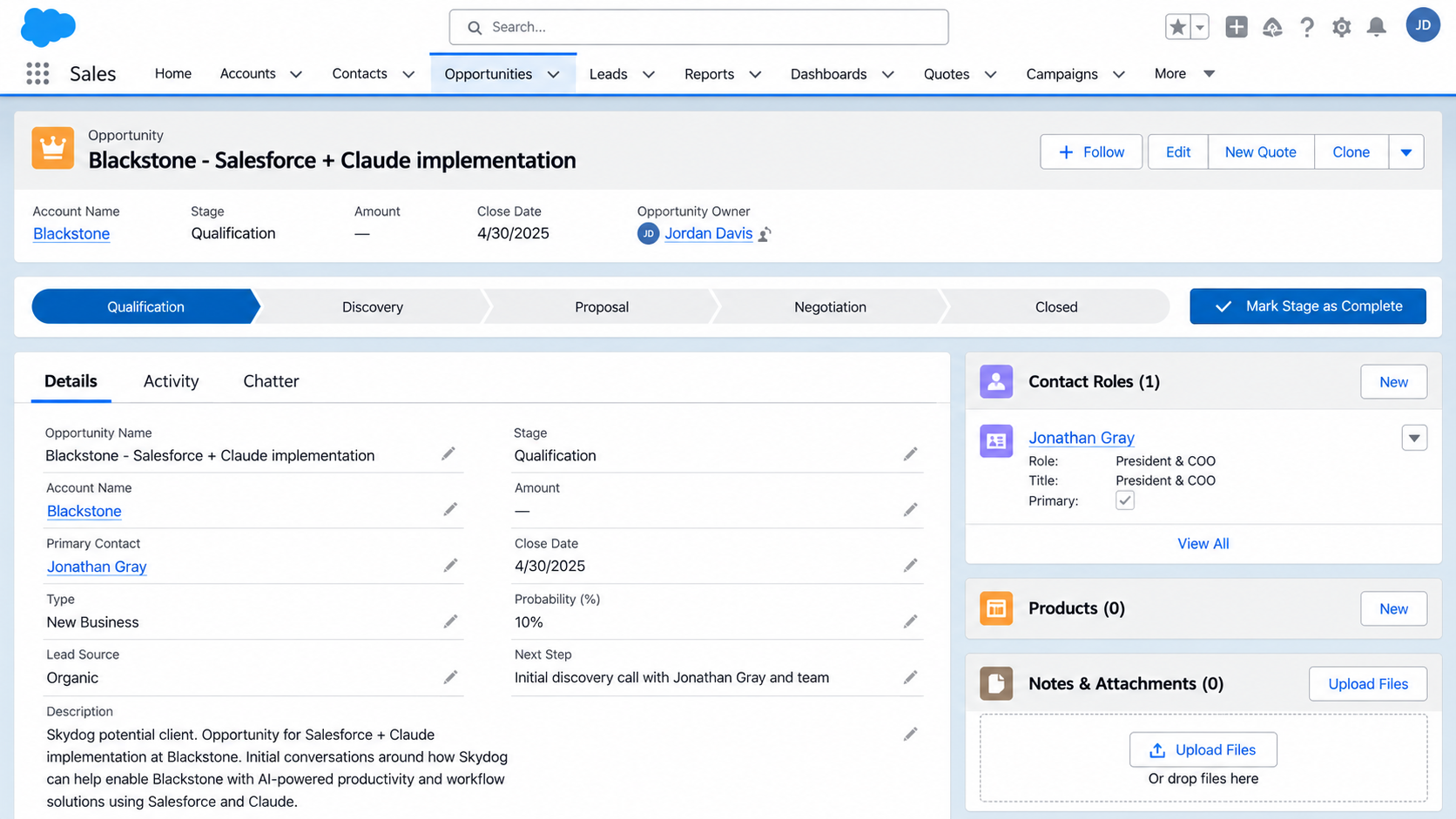The height and width of the screenshot is (819, 1456).
Task: Open the Campaigns nav tab
Action: 1062,74
